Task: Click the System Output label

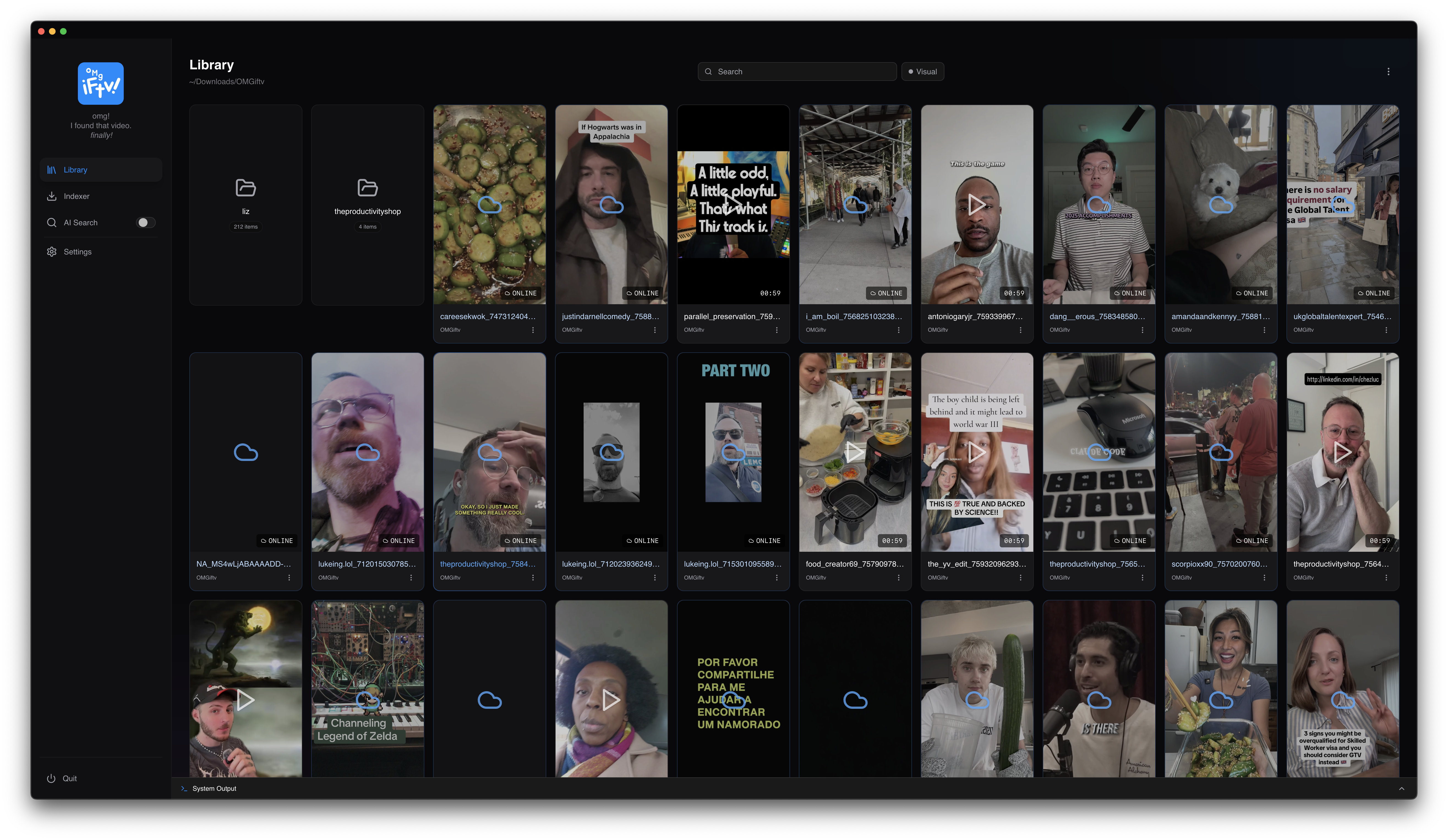Action: [x=214, y=789]
